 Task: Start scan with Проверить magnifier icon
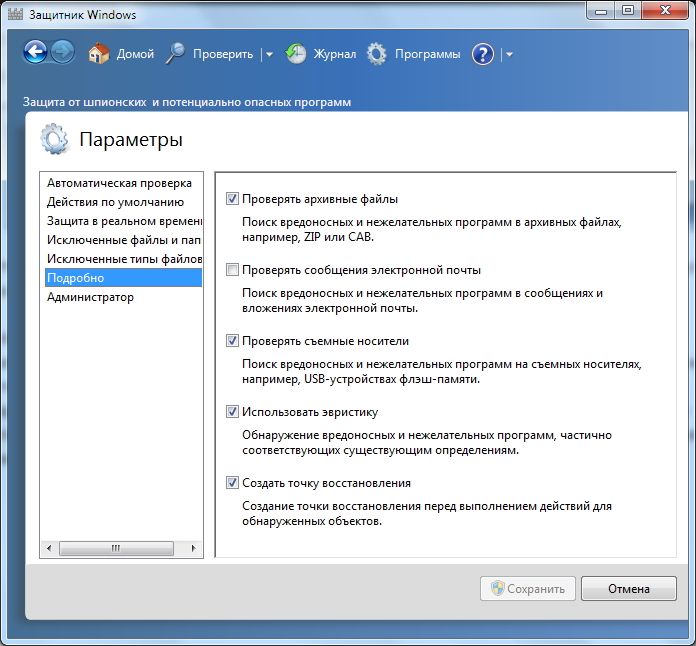[176, 54]
